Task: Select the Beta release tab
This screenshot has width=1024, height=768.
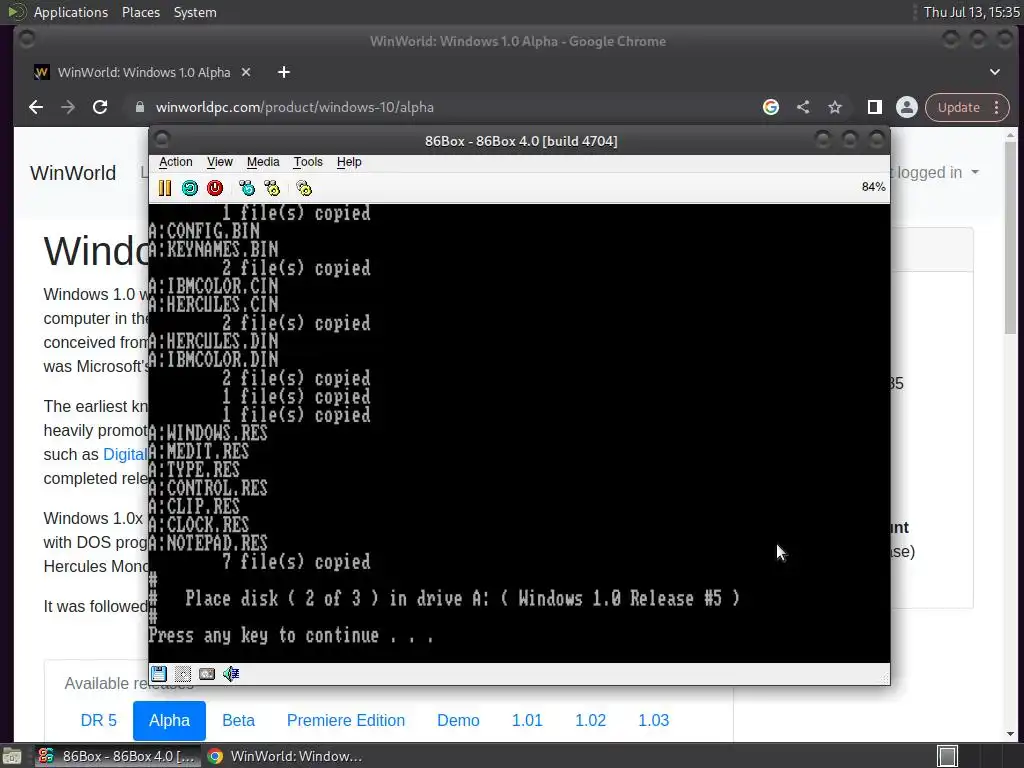Action: point(238,720)
